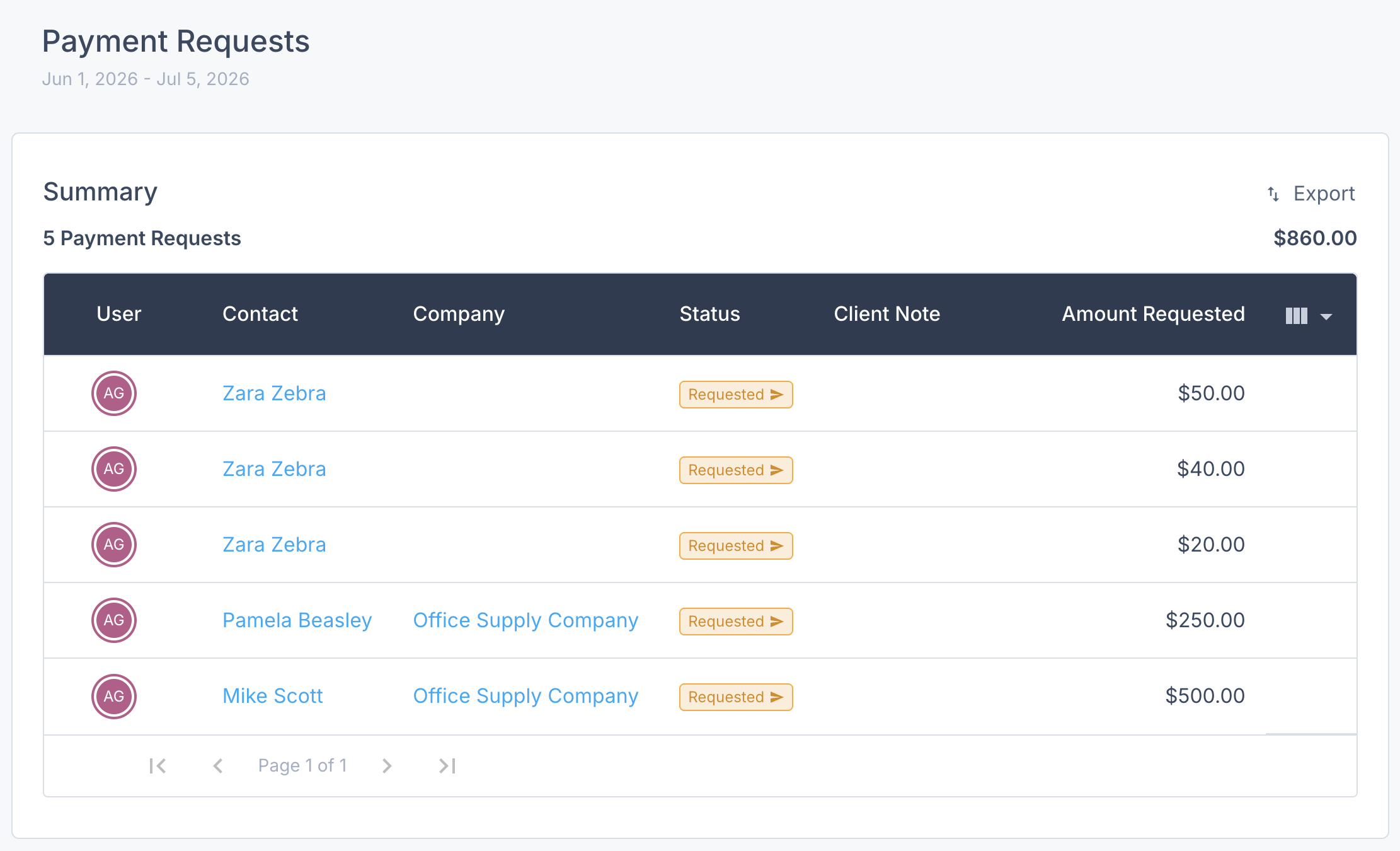
Task: Expand the column chooser dropdown arrow
Action: pos(1326,316)
